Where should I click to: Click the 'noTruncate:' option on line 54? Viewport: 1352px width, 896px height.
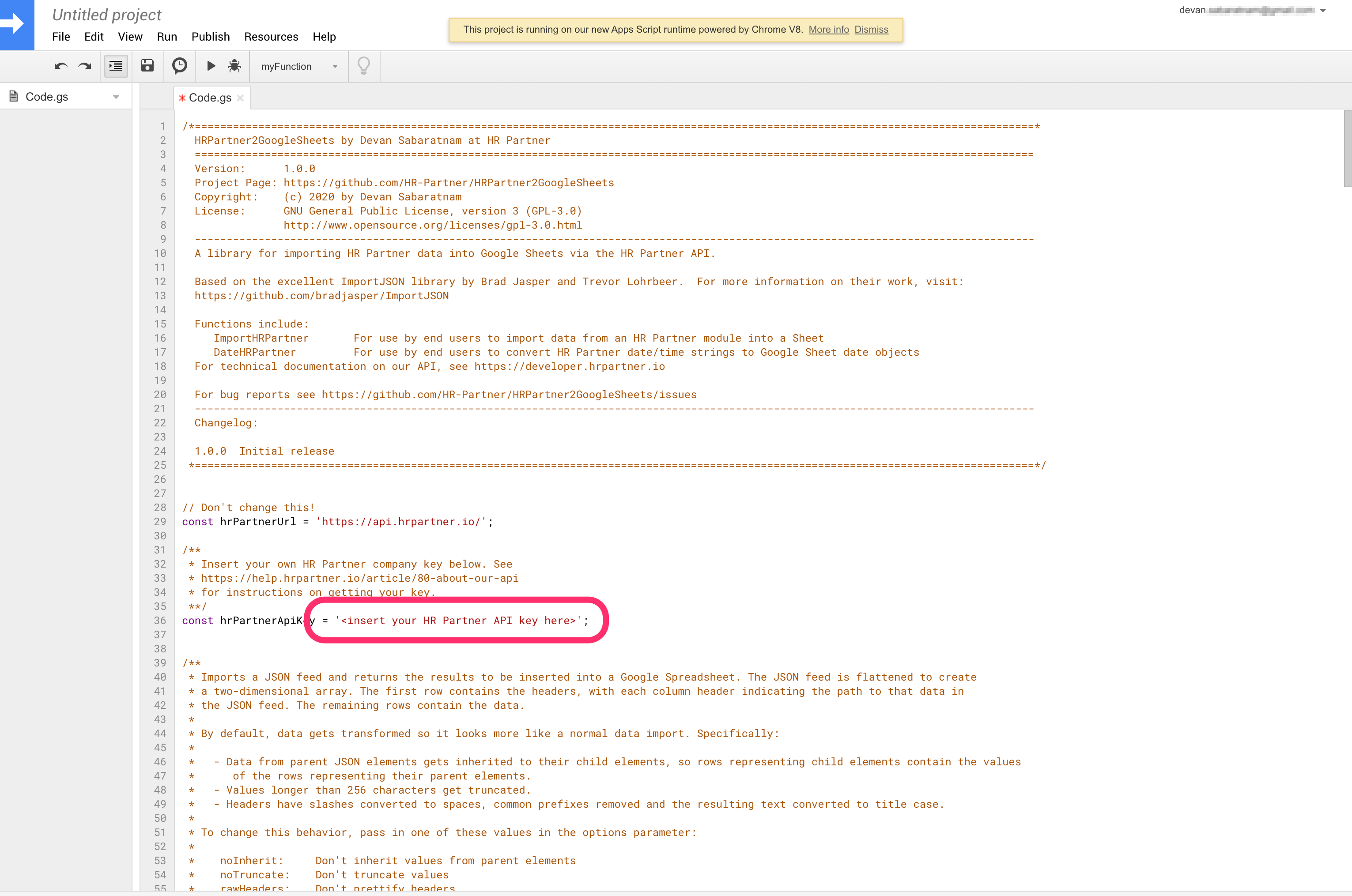click(x=255, y=875)
